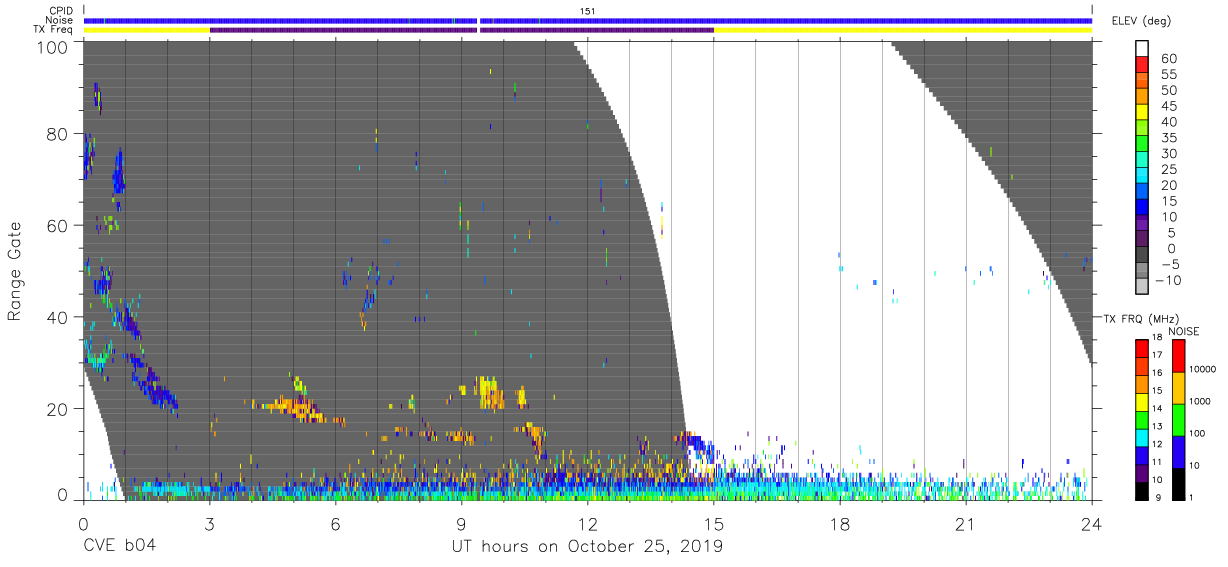The width and height of the screenshot is (1228, 567).
Task: Click the 10000 label on NOISE scale
Action: pyautogui.click(x=1204, y=369)
